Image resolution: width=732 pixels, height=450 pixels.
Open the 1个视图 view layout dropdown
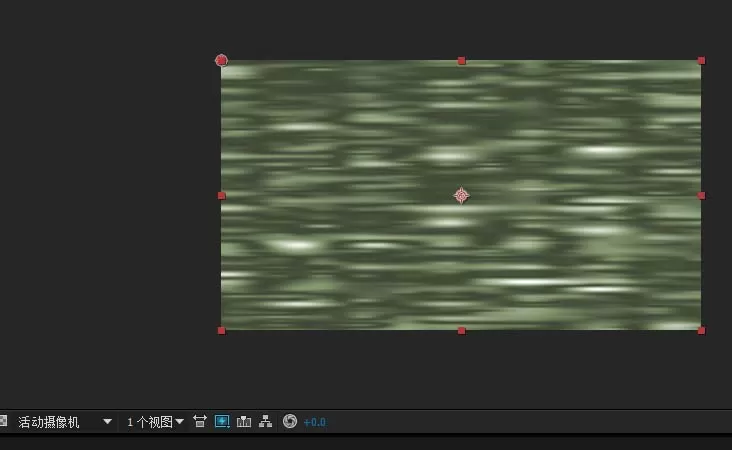pyautogui.click(x=155, y=422)
